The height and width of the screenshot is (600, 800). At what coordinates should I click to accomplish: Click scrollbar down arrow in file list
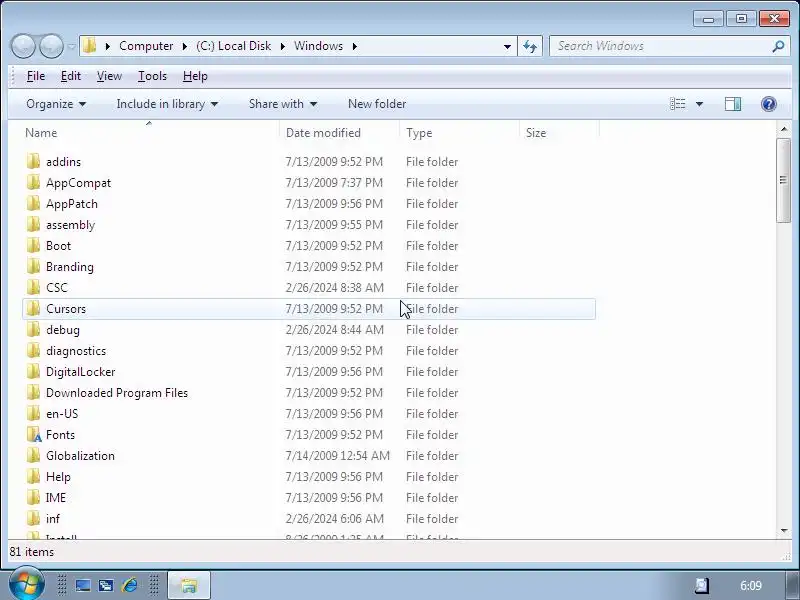coord(784,531)
